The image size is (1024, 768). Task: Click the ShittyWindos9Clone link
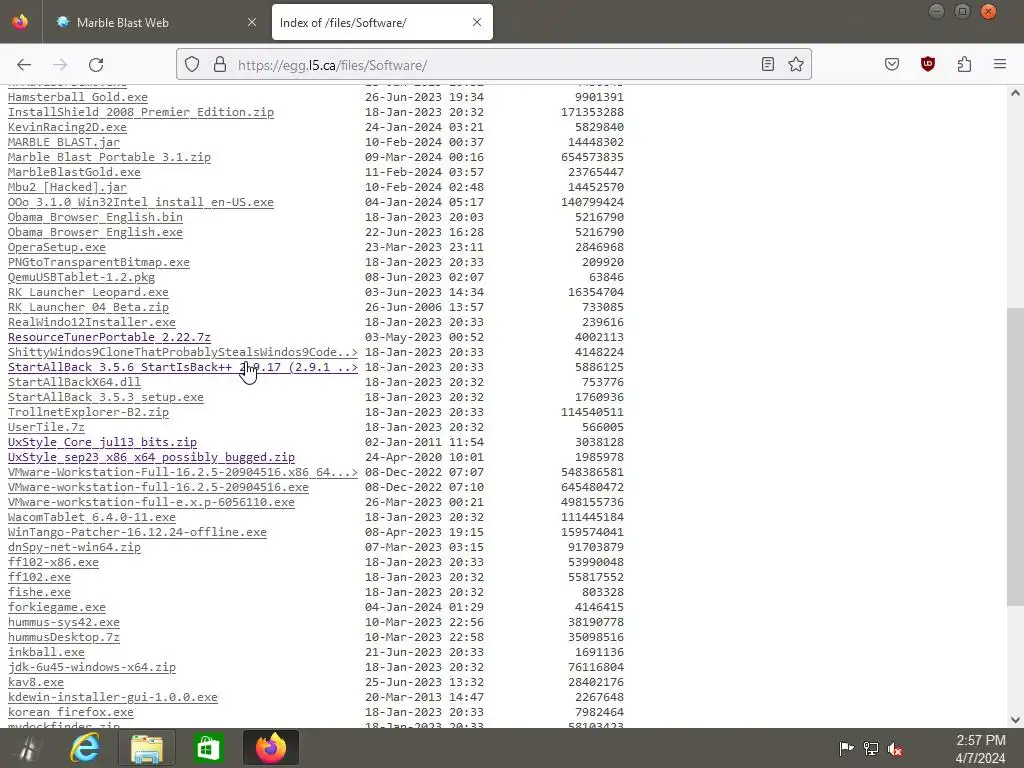[x=183, y=353]
